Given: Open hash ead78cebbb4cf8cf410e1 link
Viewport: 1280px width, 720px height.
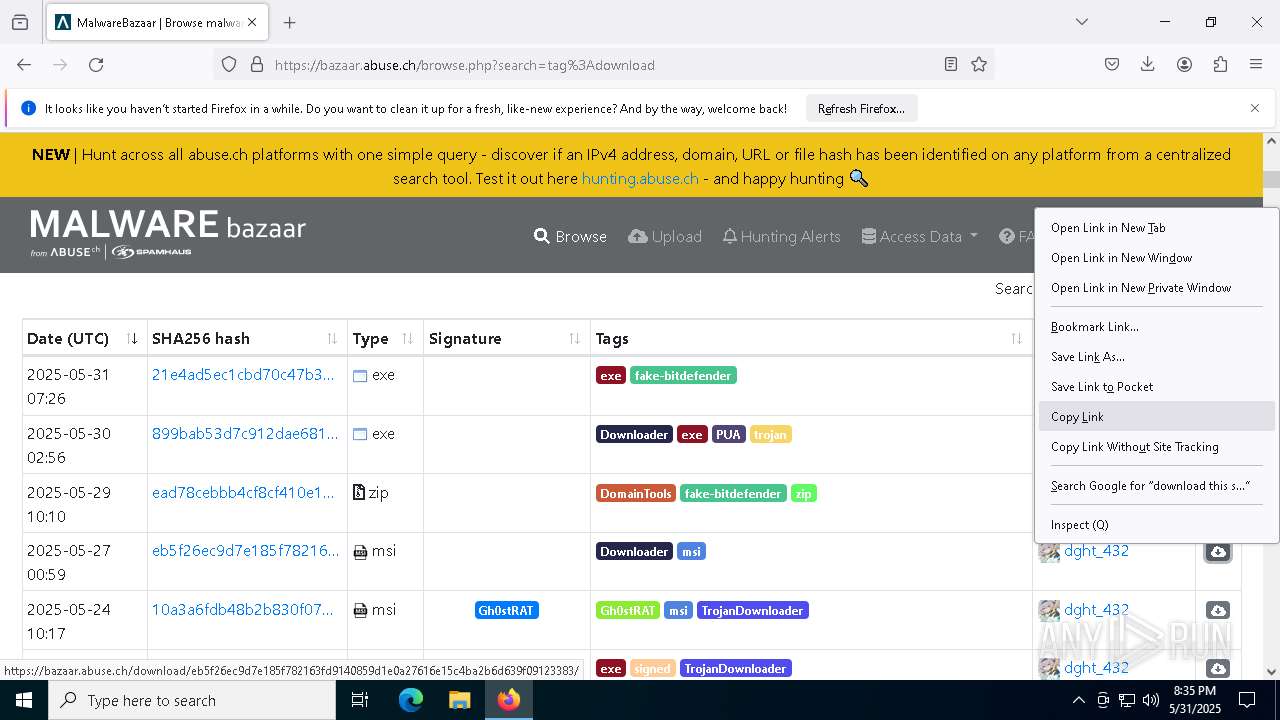Looking at the screenshot, I should (243, 493).
